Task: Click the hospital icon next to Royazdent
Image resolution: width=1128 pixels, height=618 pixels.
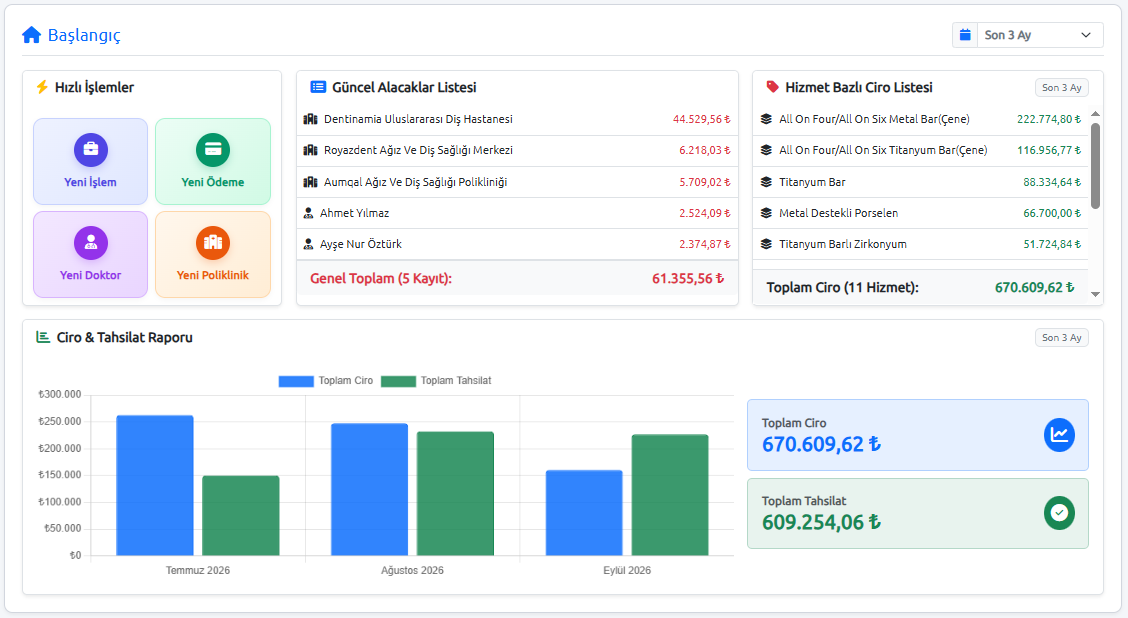Action: (310, 150)
